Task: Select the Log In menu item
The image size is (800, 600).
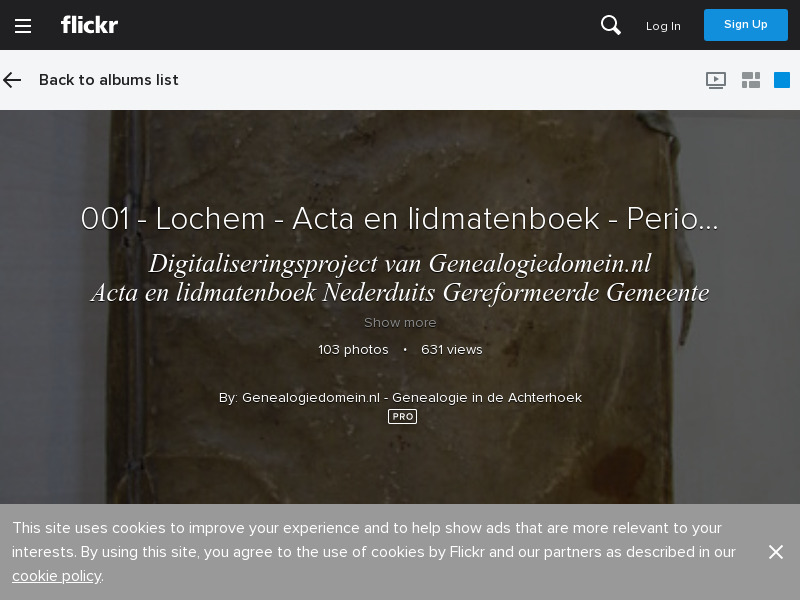Action: pyautogui.click(x=663, y=26)
